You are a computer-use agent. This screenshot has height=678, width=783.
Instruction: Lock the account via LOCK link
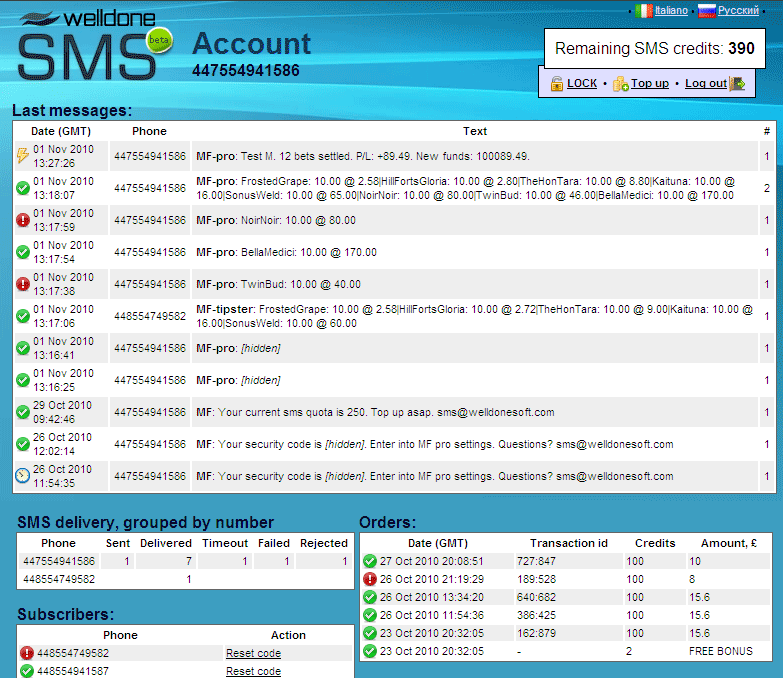pos(582,84)
